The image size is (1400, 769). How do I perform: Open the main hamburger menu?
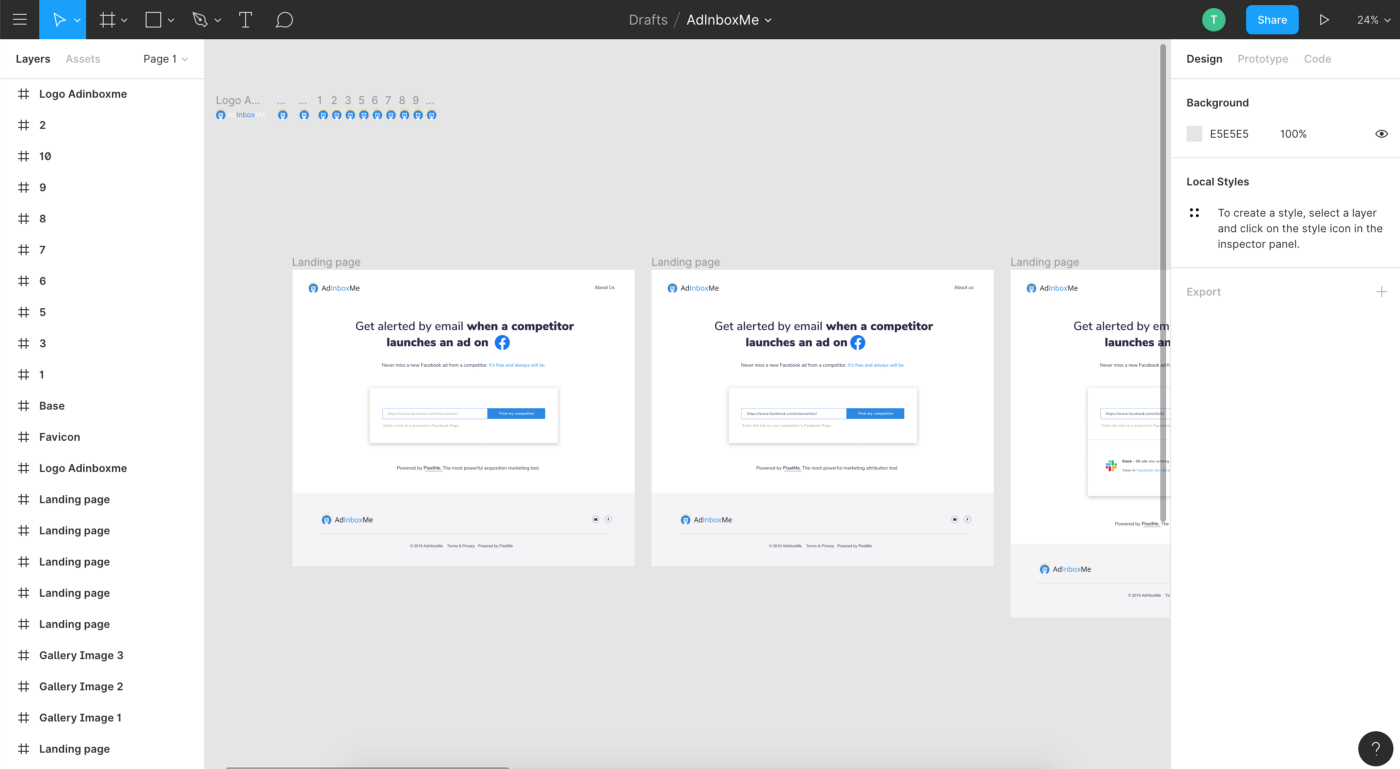[19, 19]
